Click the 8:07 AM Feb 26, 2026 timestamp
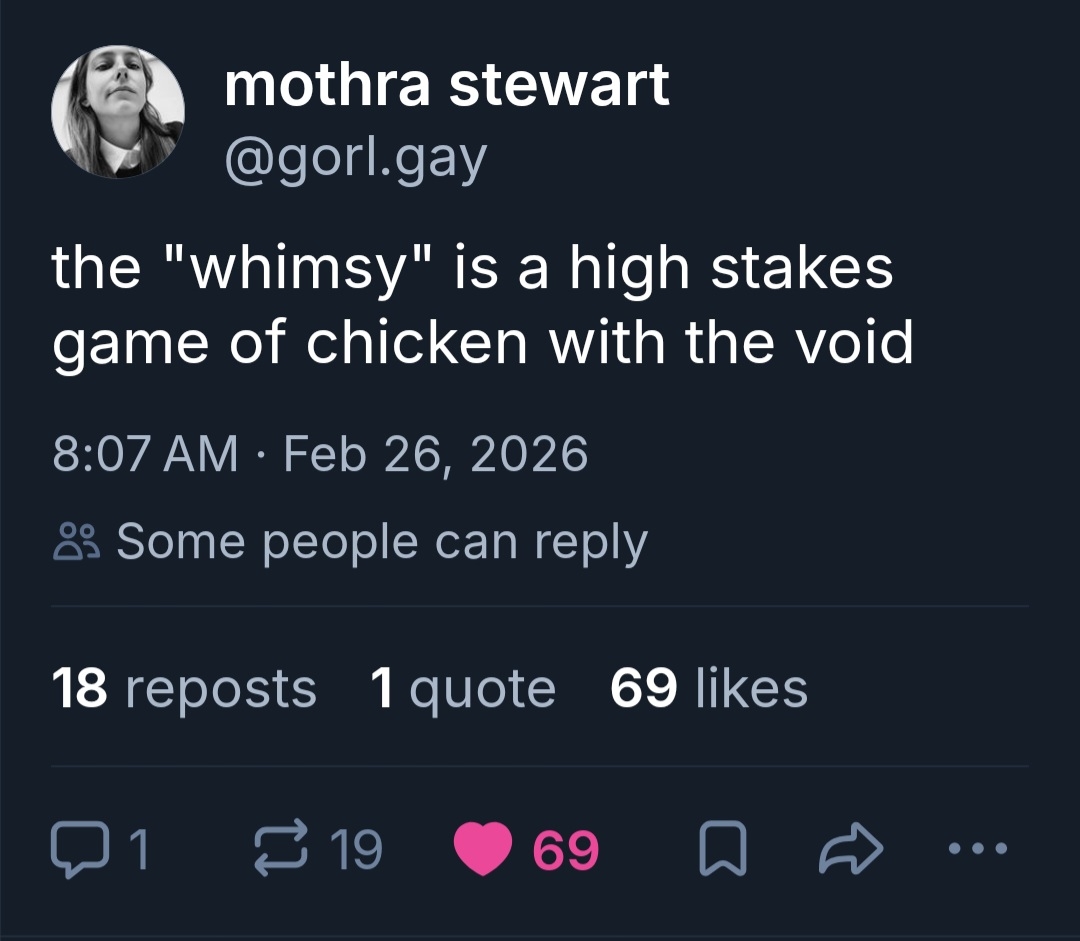 click(320, 455)
